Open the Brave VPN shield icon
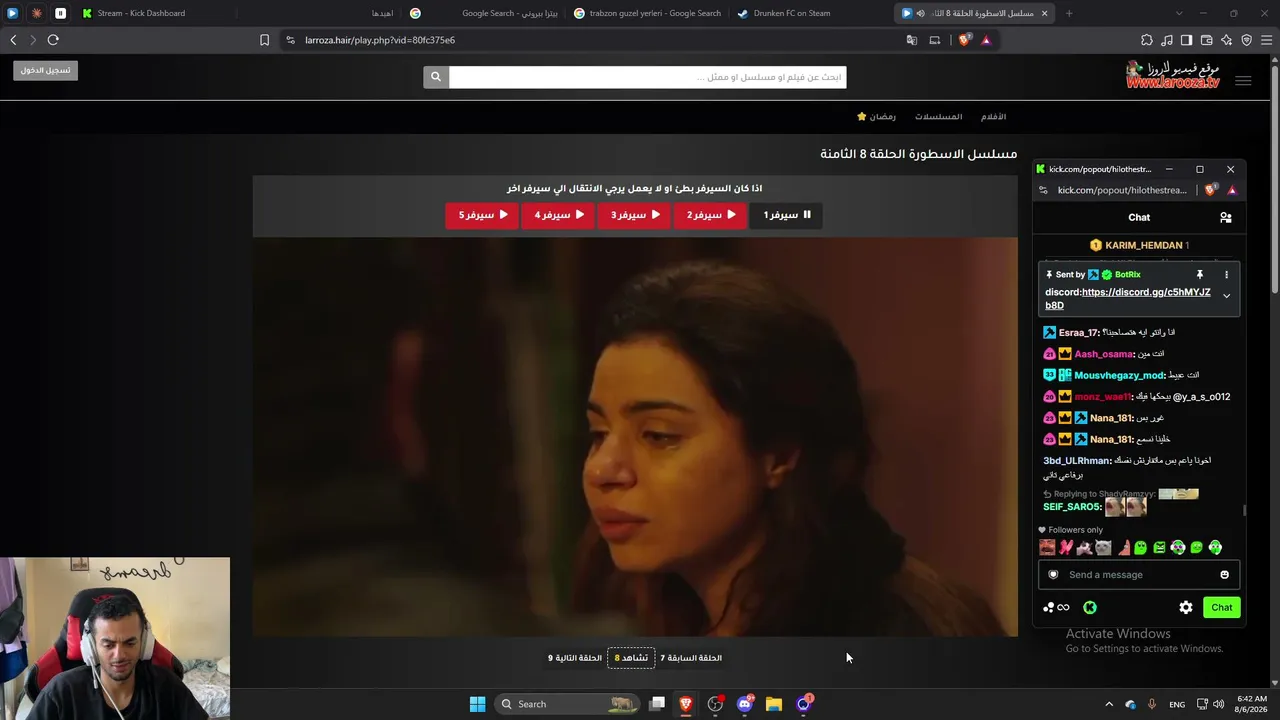 point(1247,40)
